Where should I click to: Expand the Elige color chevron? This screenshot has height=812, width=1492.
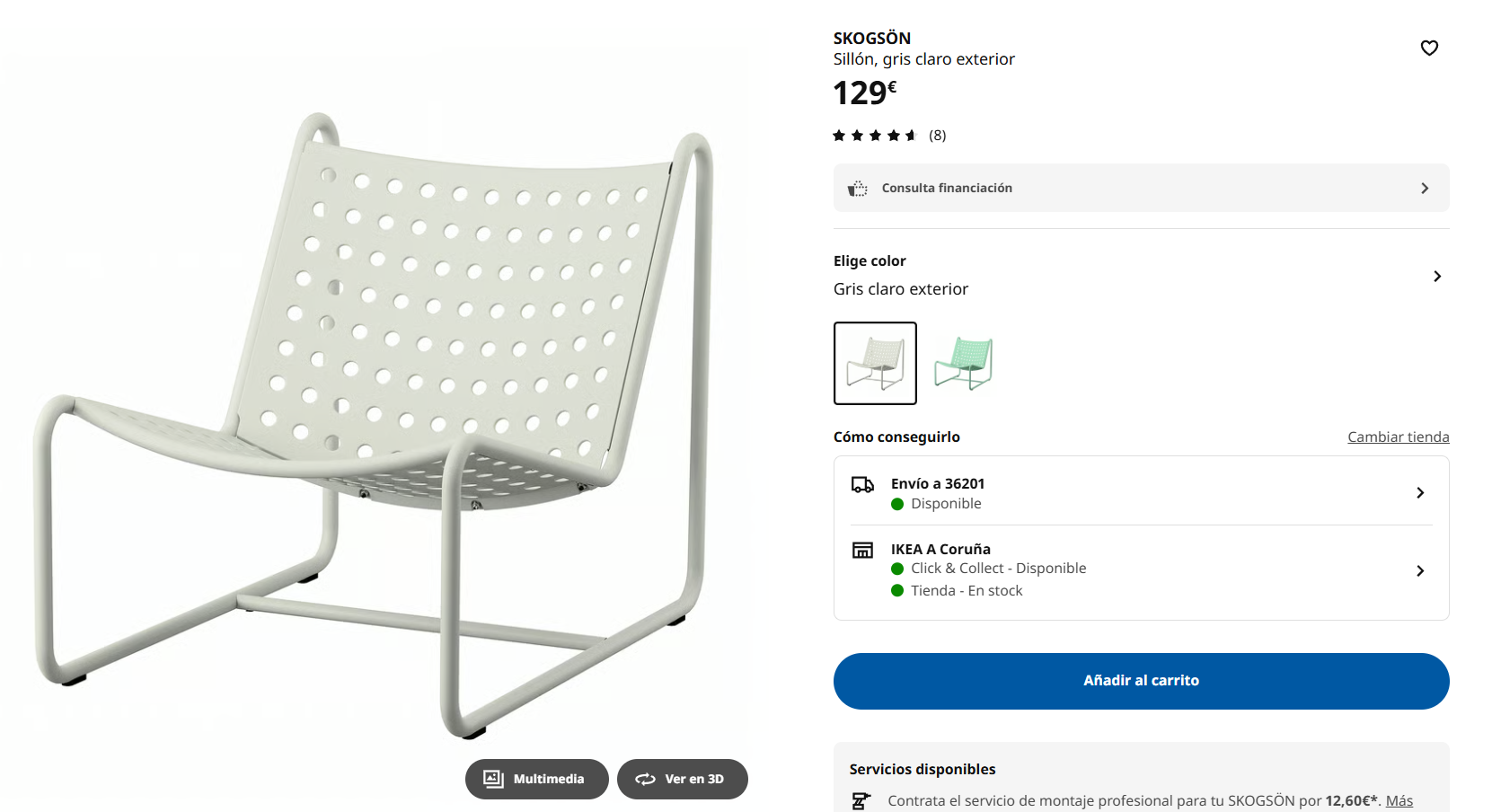click(1437, 276)
